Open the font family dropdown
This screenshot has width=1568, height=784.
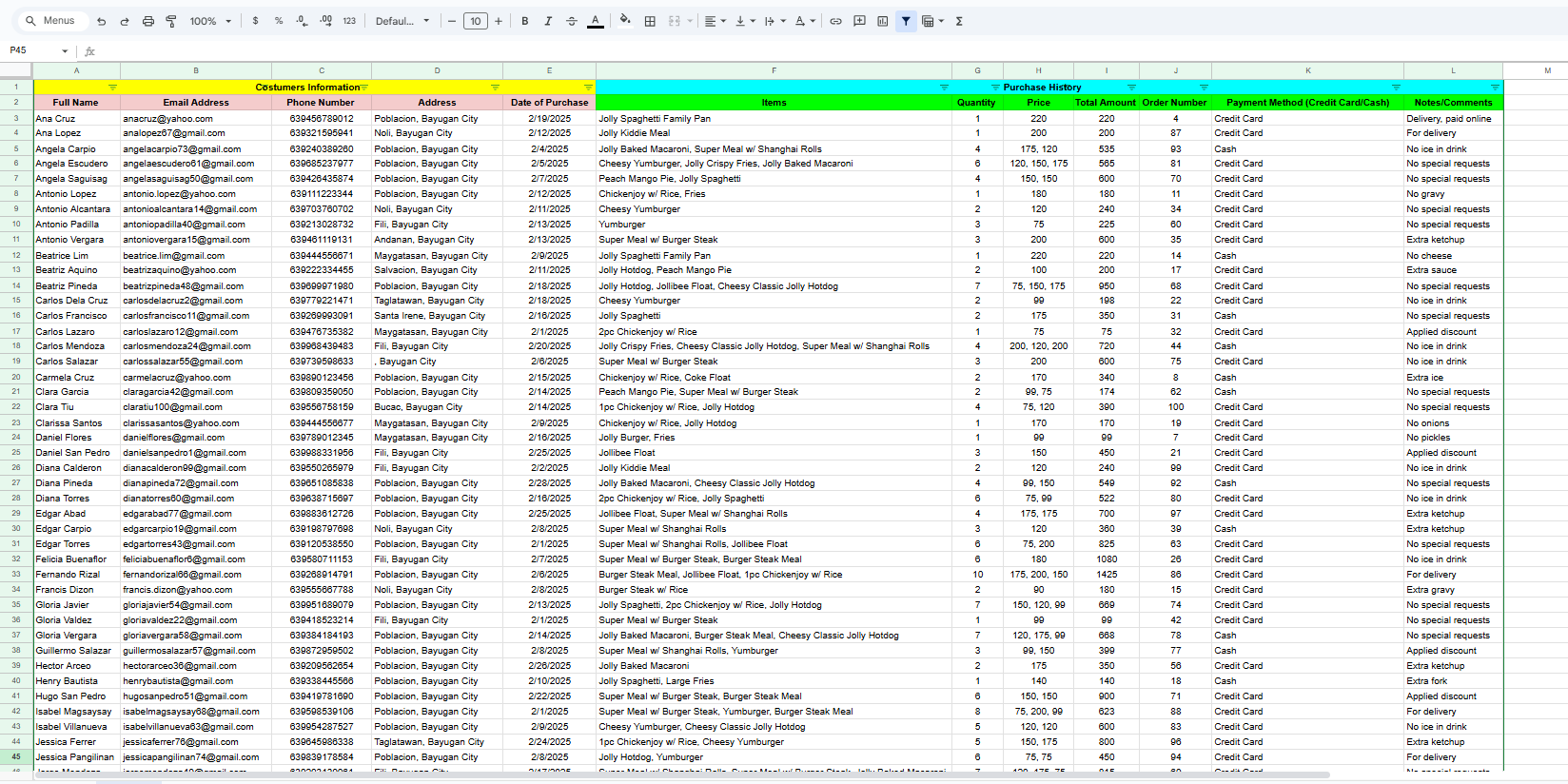[402, 21]
